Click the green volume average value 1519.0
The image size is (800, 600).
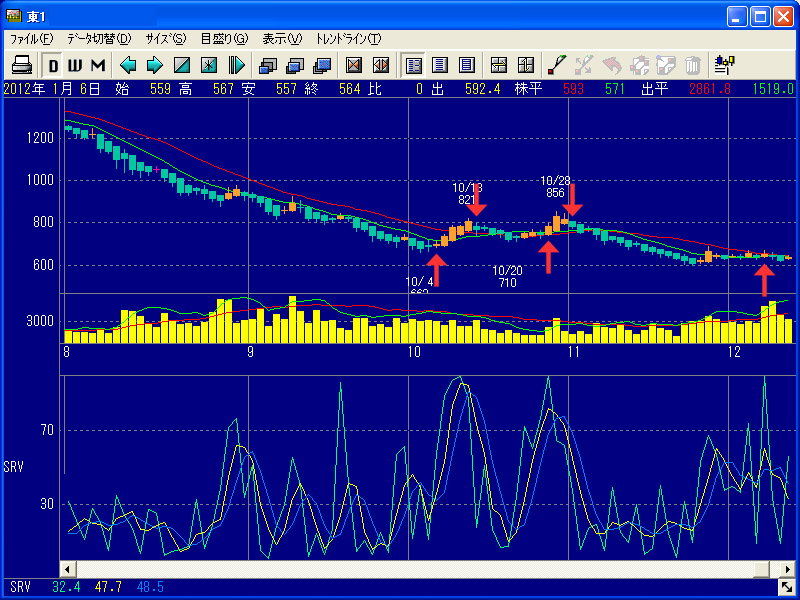pyautogui.click(x=773, y=89)
